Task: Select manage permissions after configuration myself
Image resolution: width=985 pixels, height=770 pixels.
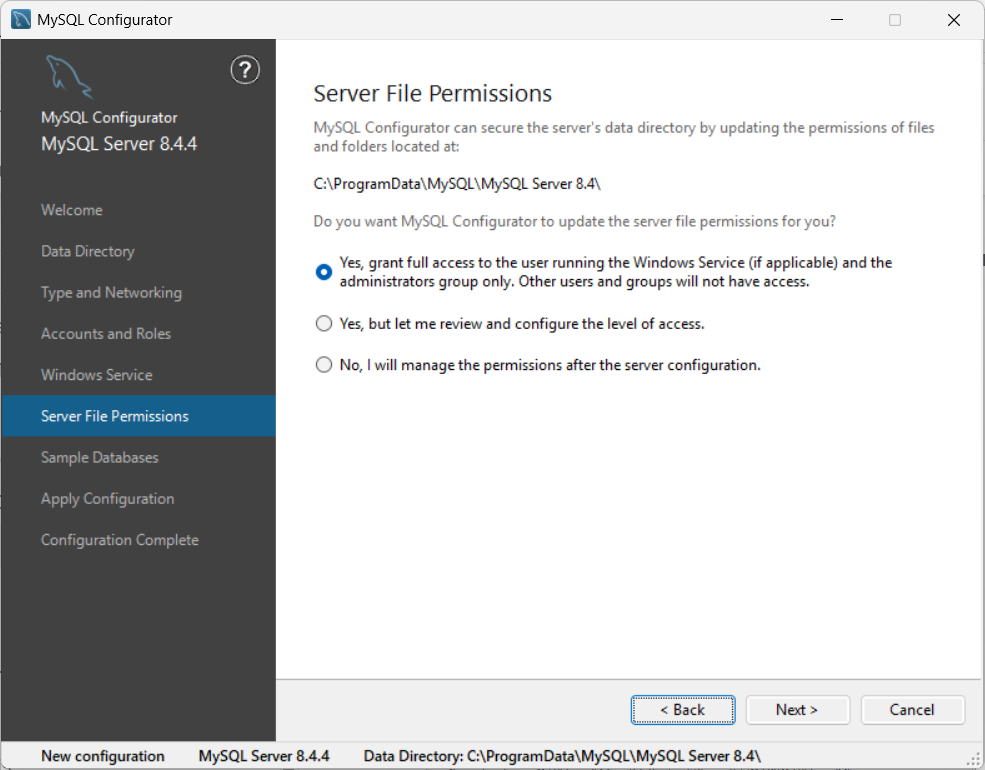Action: click(323, 364)
